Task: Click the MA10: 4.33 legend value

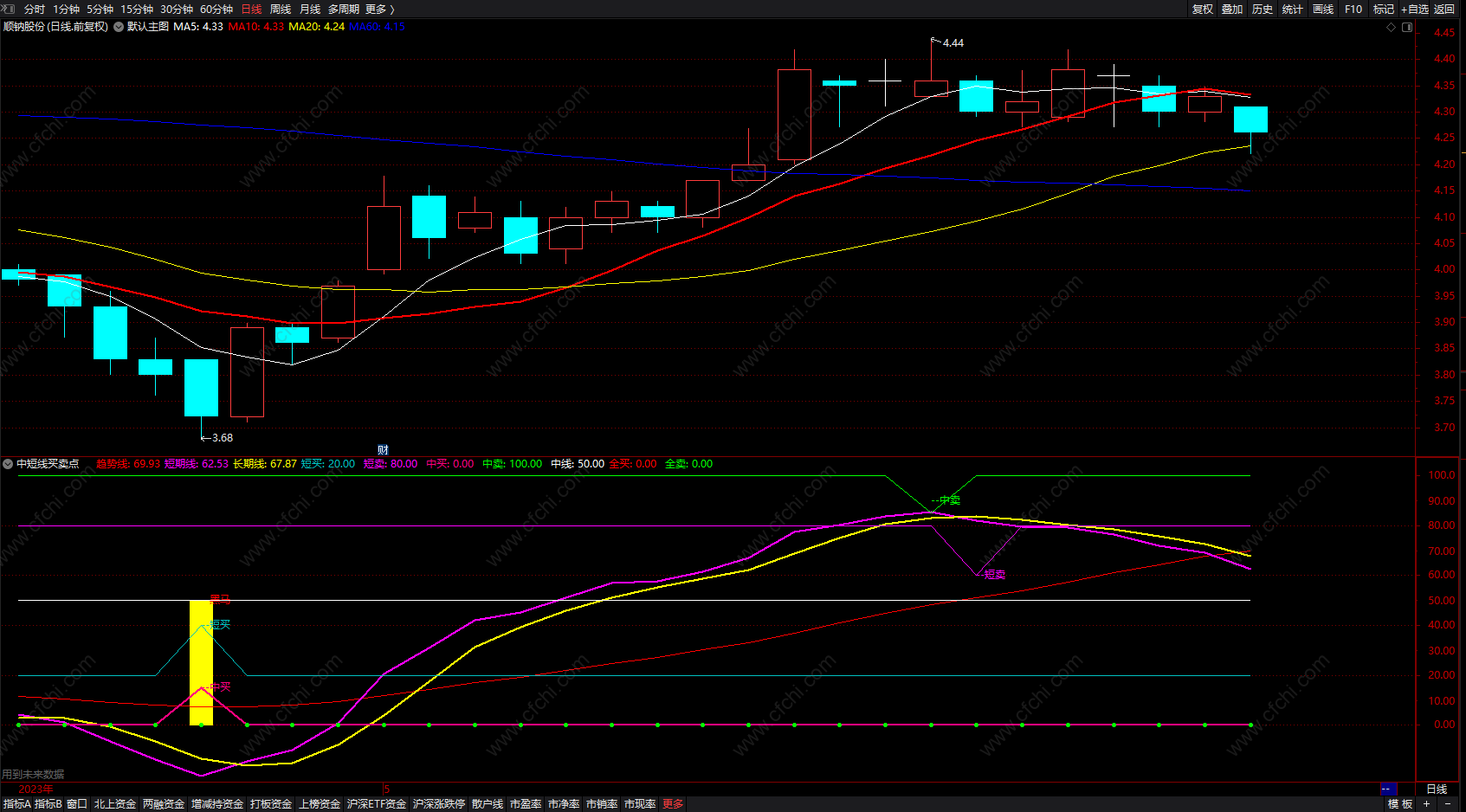Action: coord(256,27)
